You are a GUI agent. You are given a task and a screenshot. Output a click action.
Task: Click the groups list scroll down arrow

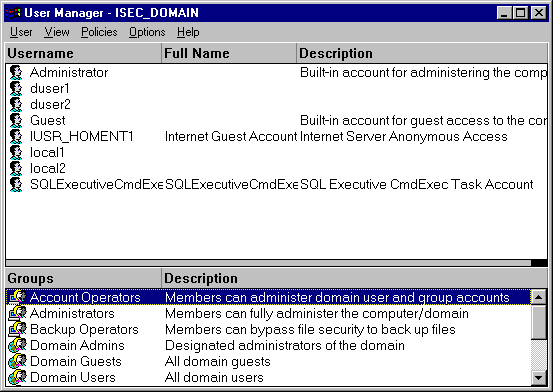point(539,378)
